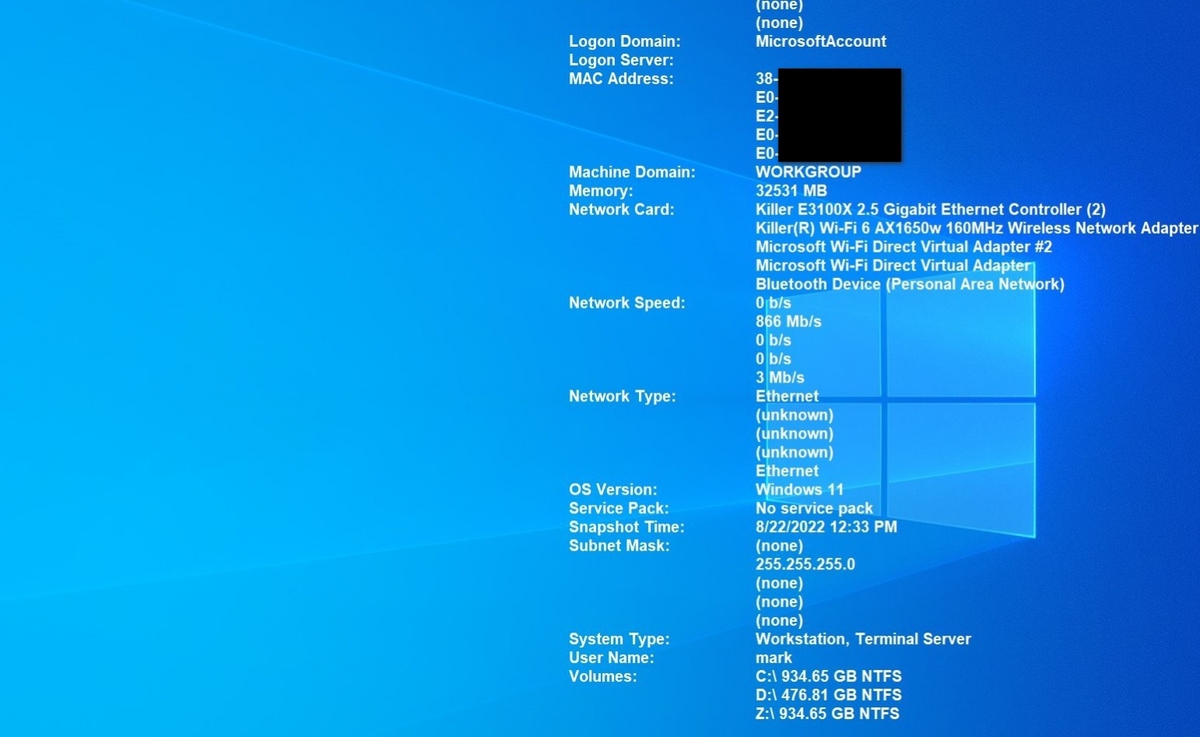The image size is (1200, 737).
Task: Select the Killer E3100X Ethernet Controller entry
Action: point(929,209)
